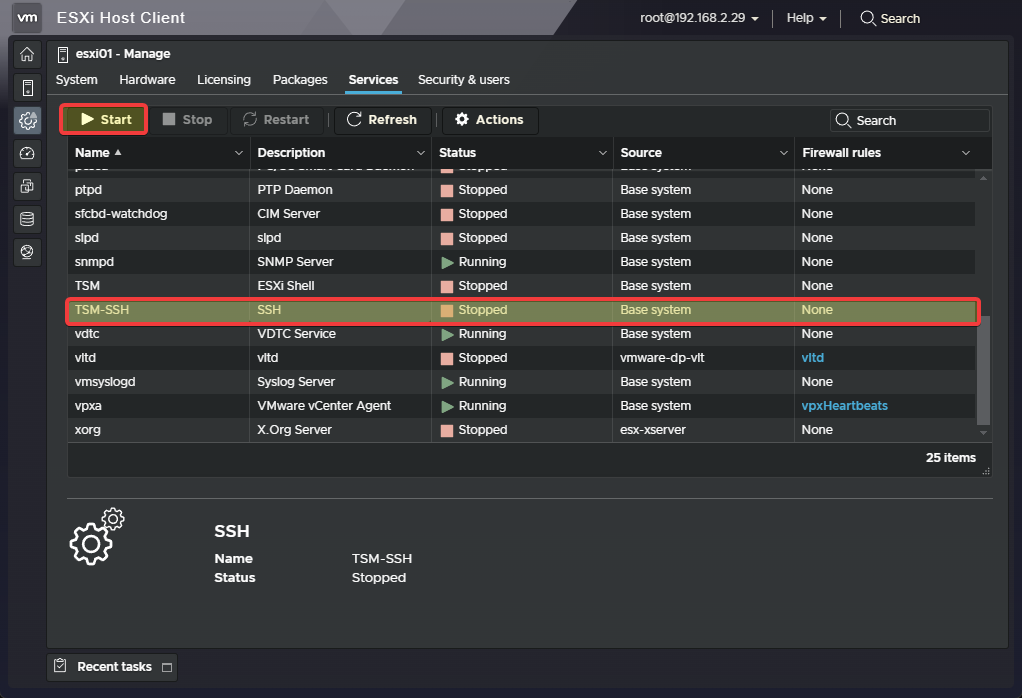Viewport: 1022px width, 698px height.
Task: Open the Monitor gauge sidebar icon
Action: (27, 153)
